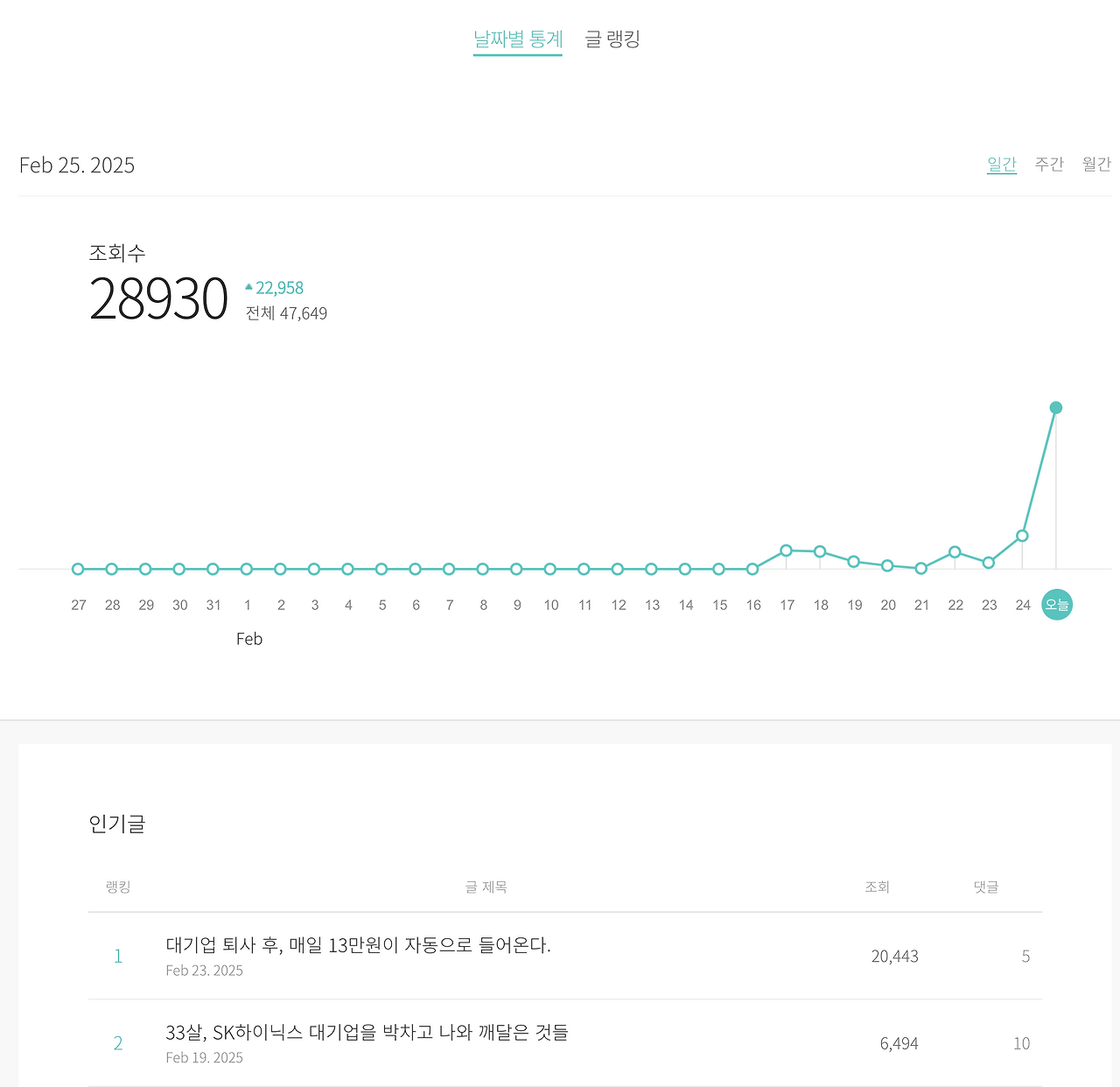Click the chart data point for the 17th
Screen dimensions: 1120x1087
786,551
